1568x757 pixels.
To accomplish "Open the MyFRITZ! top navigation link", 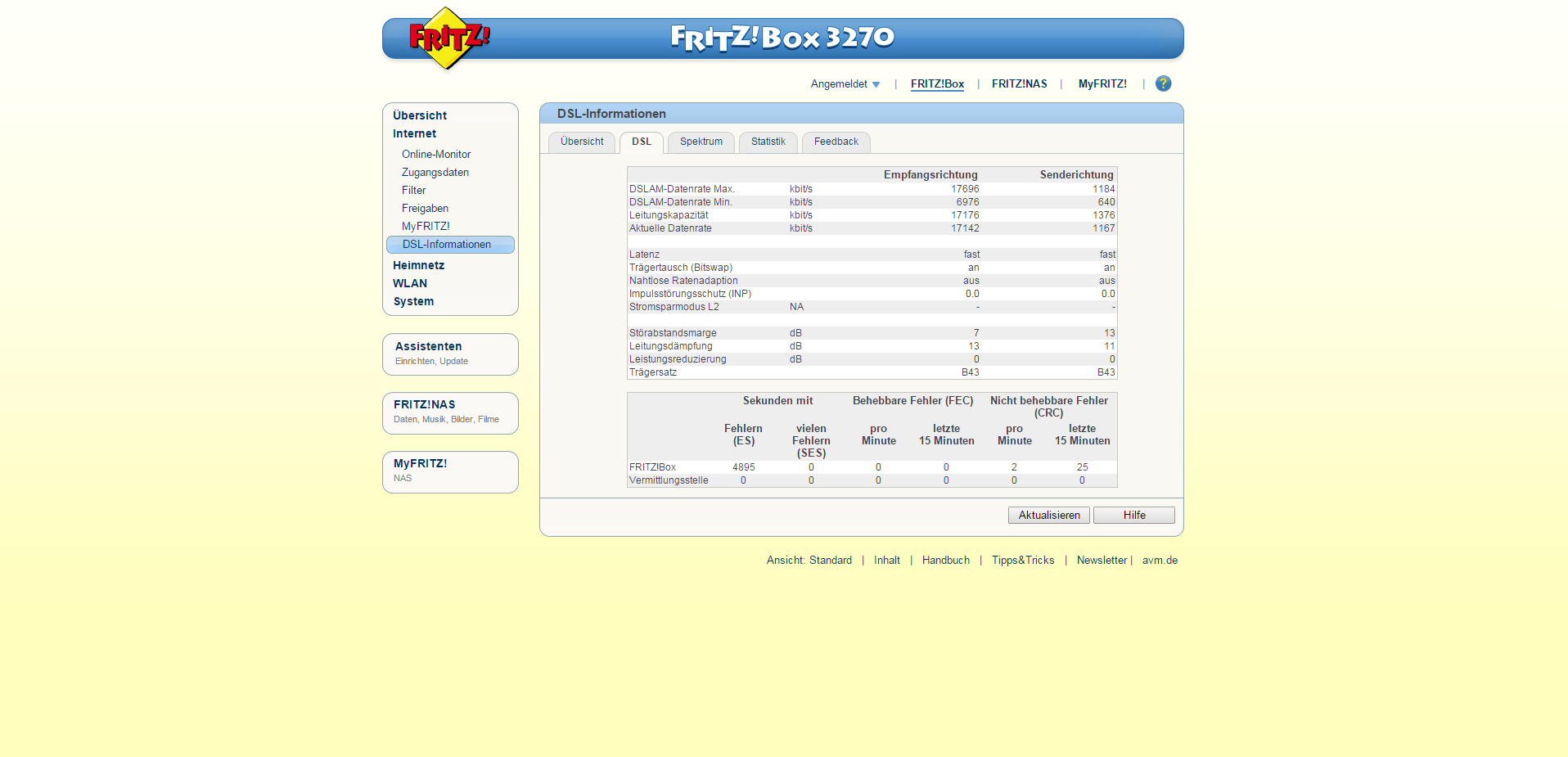I will (1102, 83).
